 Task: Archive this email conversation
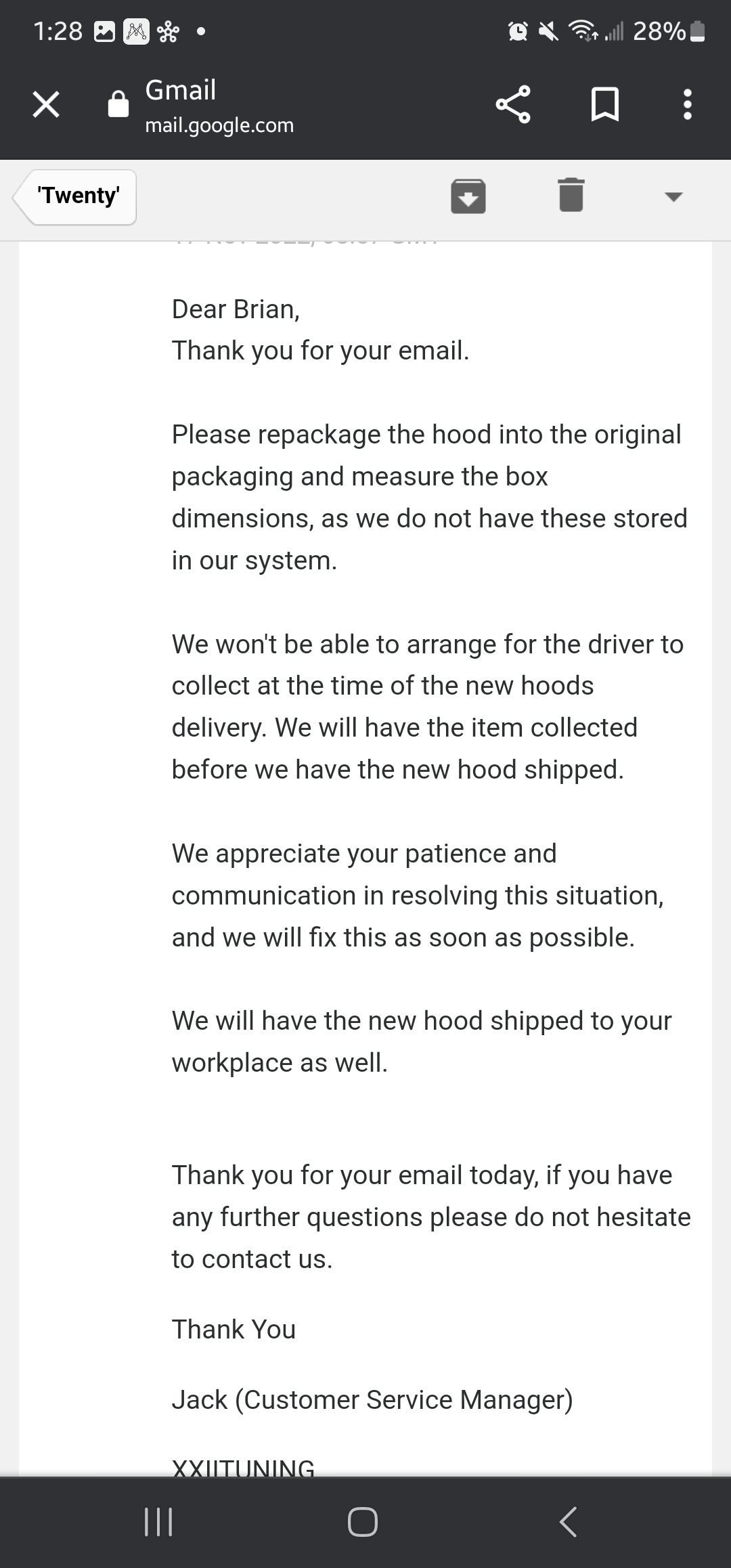(468, 196)
